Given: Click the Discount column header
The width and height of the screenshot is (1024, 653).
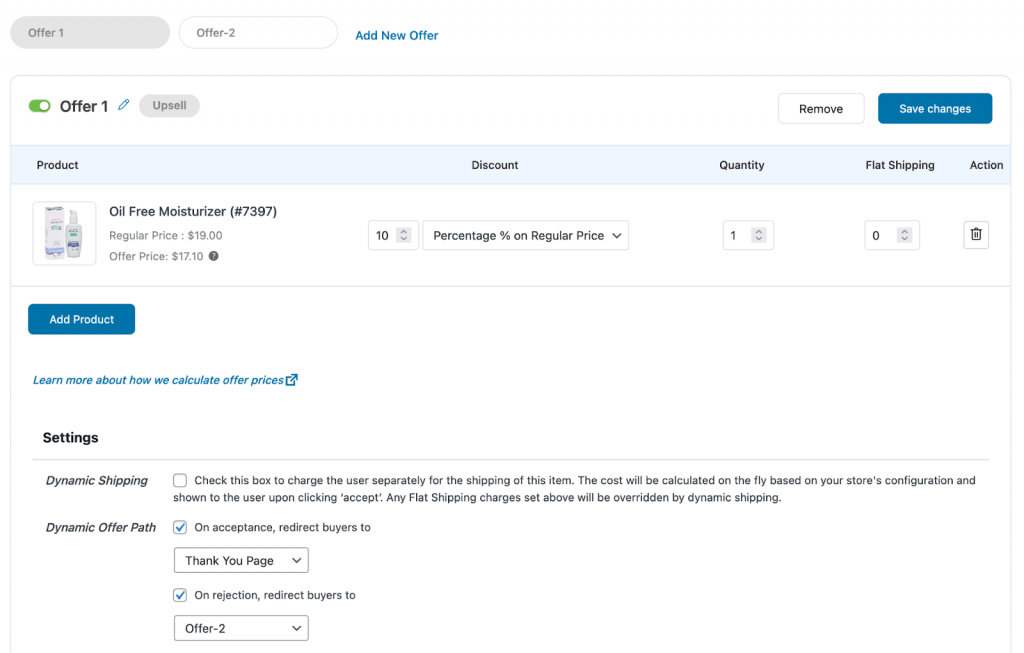Looking at the screenshot, I should tap(494, 165).
